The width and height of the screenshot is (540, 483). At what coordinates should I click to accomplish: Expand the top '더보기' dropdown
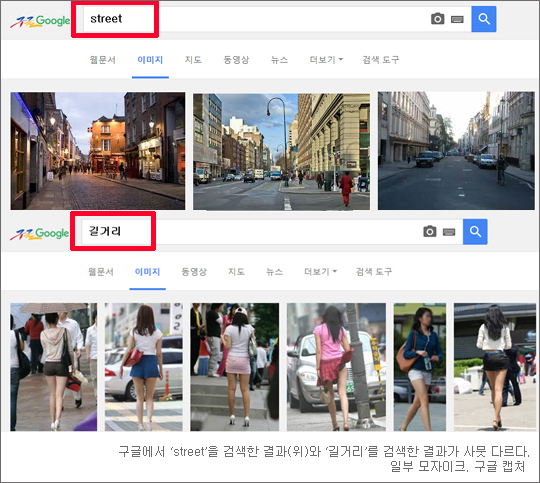(x=326, y=60)
